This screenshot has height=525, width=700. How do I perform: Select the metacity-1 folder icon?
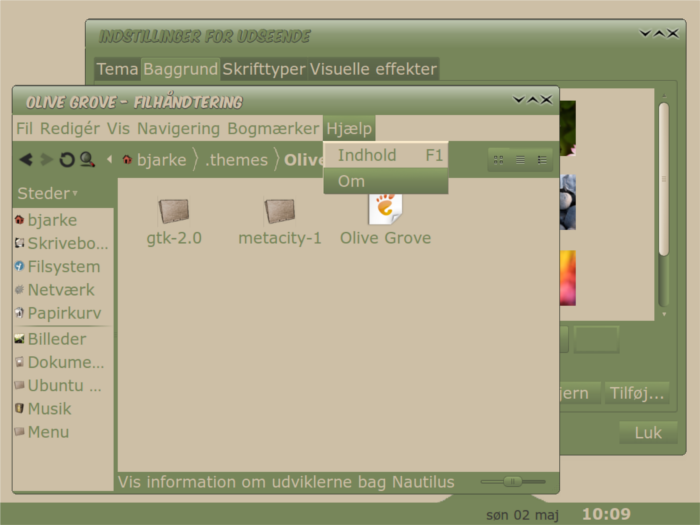pyautogui.click(x=280, y=211)
